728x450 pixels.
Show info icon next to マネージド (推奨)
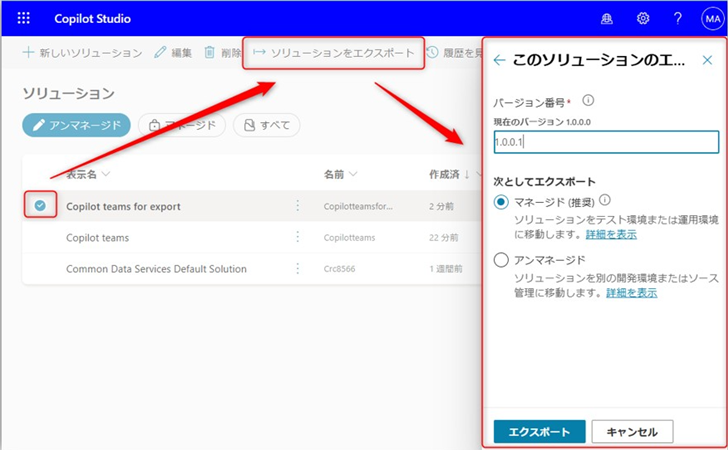point(604,200)
